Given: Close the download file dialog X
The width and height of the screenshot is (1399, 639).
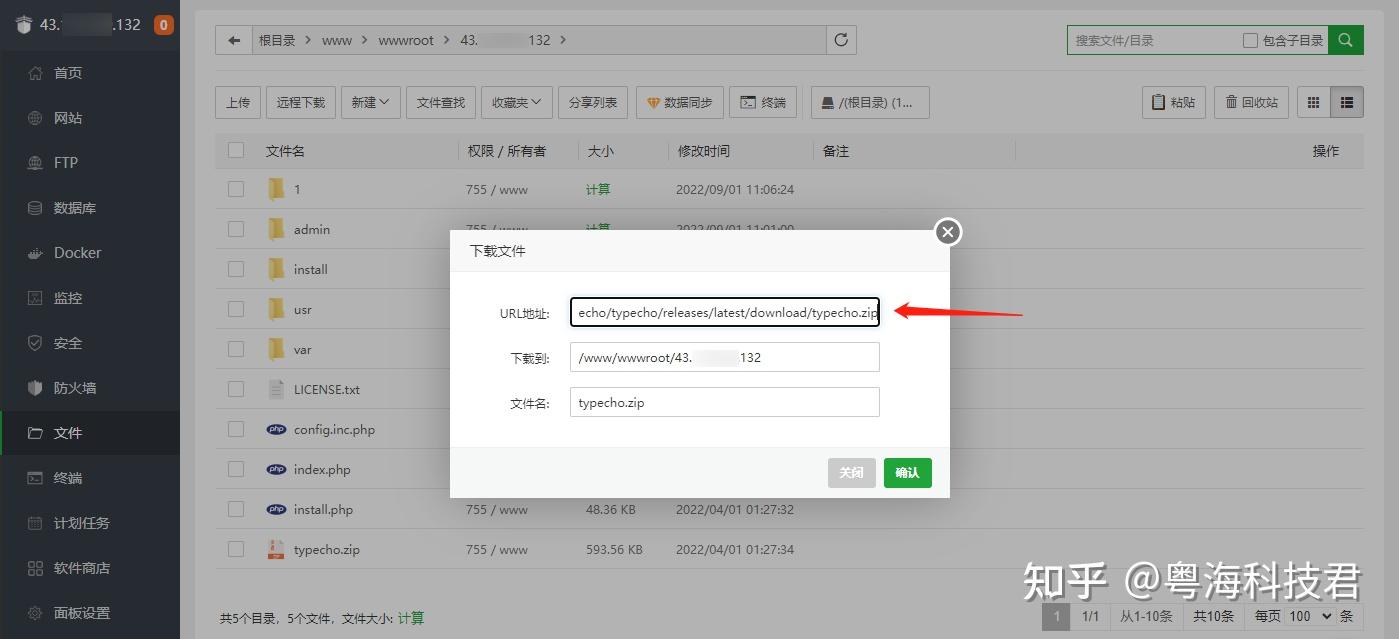Looking at the screenshot, I should (x=948, y=232).
